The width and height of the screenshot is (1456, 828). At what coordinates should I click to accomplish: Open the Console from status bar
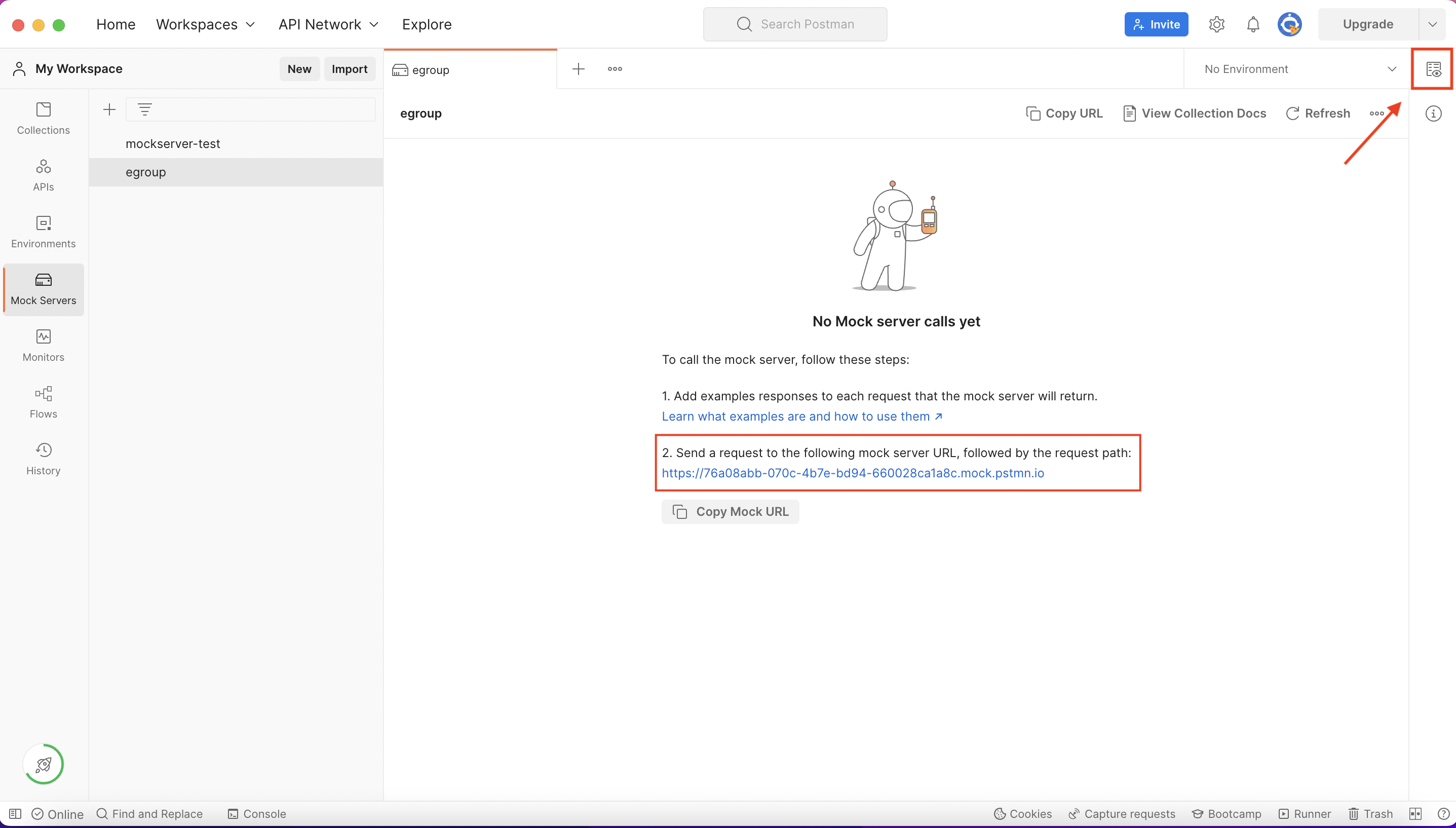pyautogui.click(x=256, y=813)
